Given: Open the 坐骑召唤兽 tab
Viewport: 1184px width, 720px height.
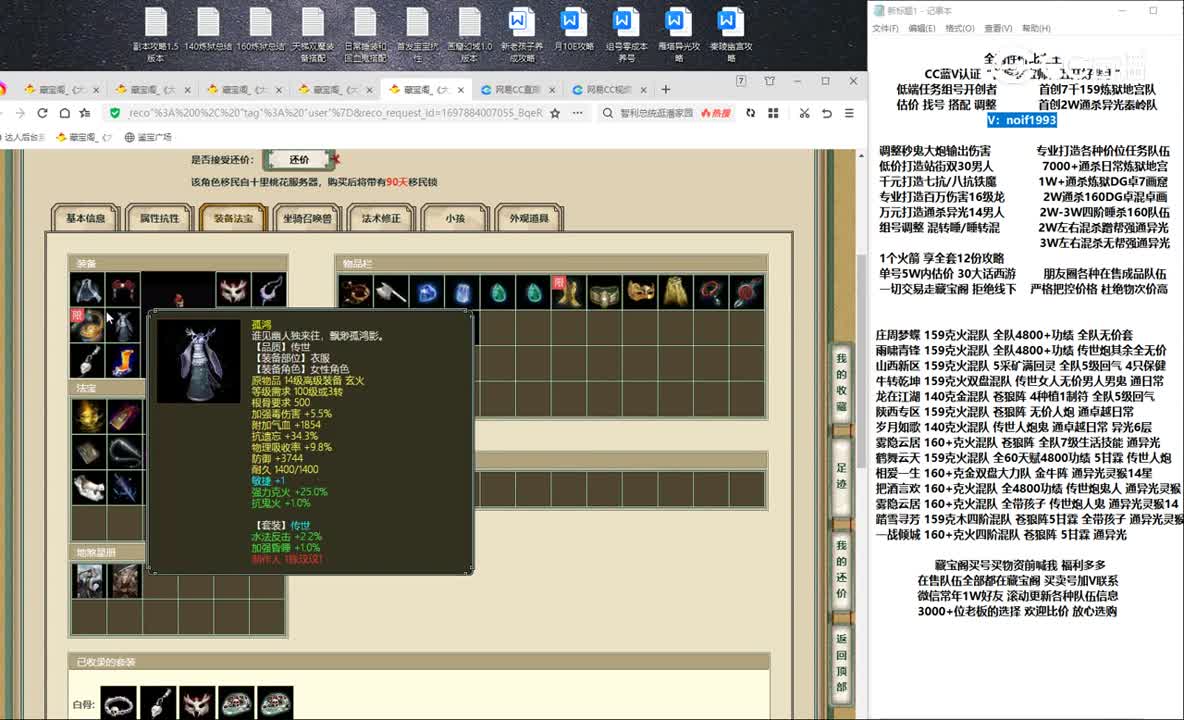Looking at the screenshot, I should pyautogui.click(x=307, y=218).
